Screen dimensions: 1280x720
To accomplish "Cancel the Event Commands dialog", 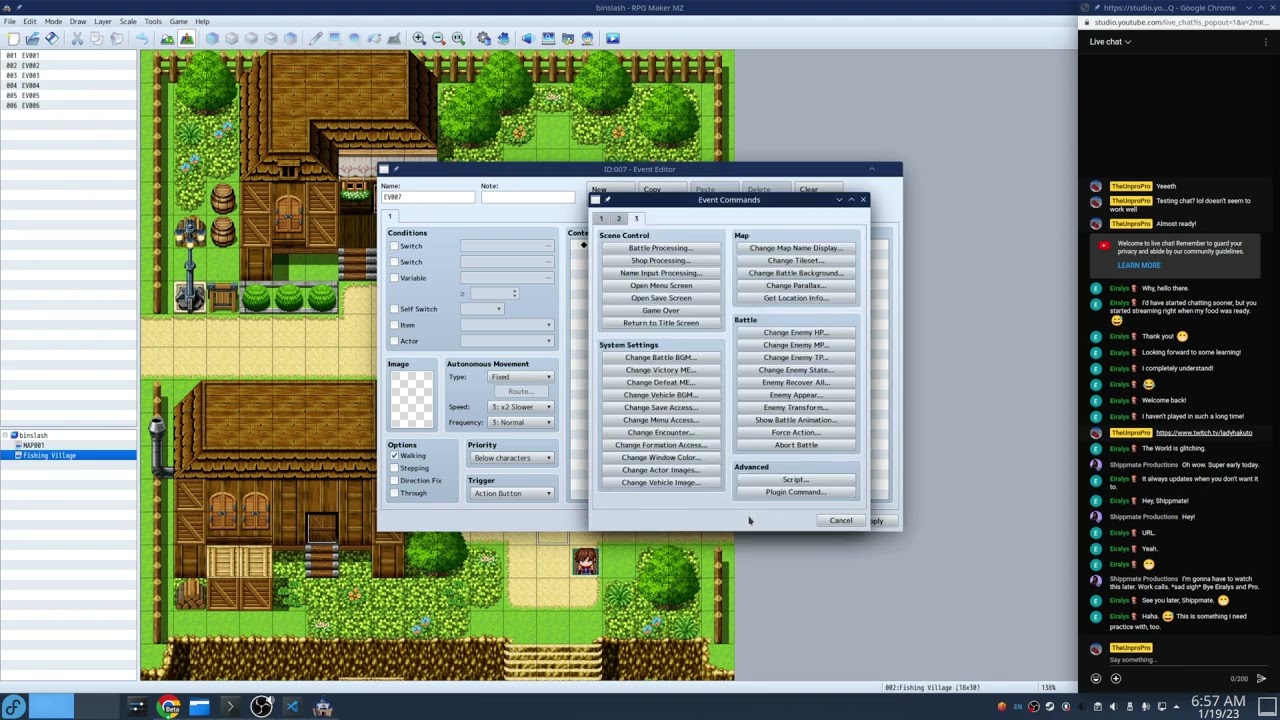I will [x=841, y=521].
